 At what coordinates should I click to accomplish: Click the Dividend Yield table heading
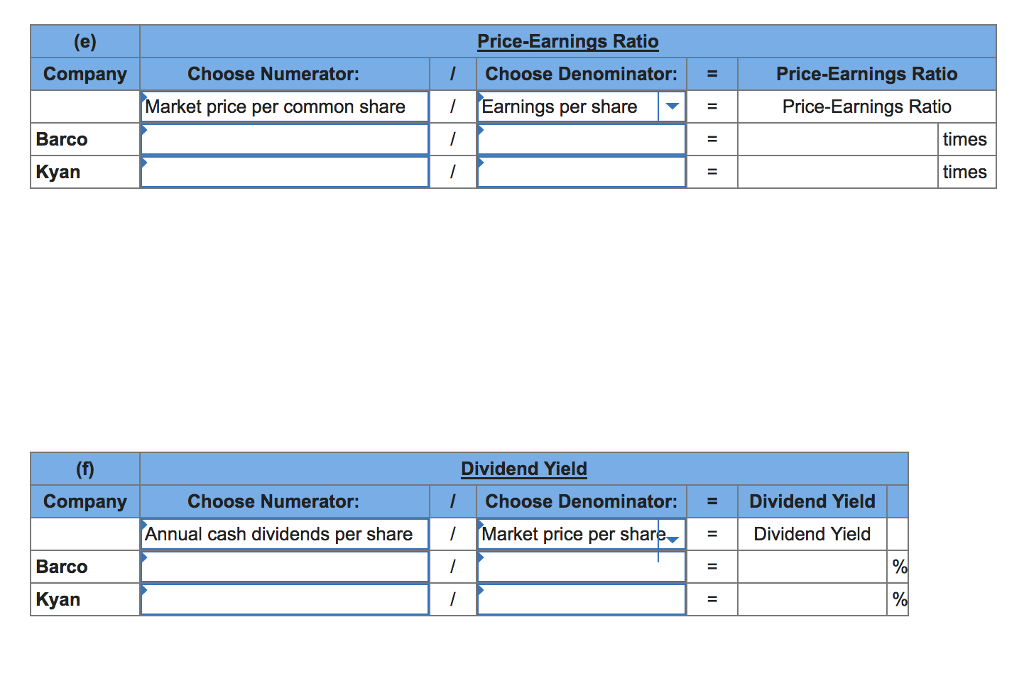523,469
